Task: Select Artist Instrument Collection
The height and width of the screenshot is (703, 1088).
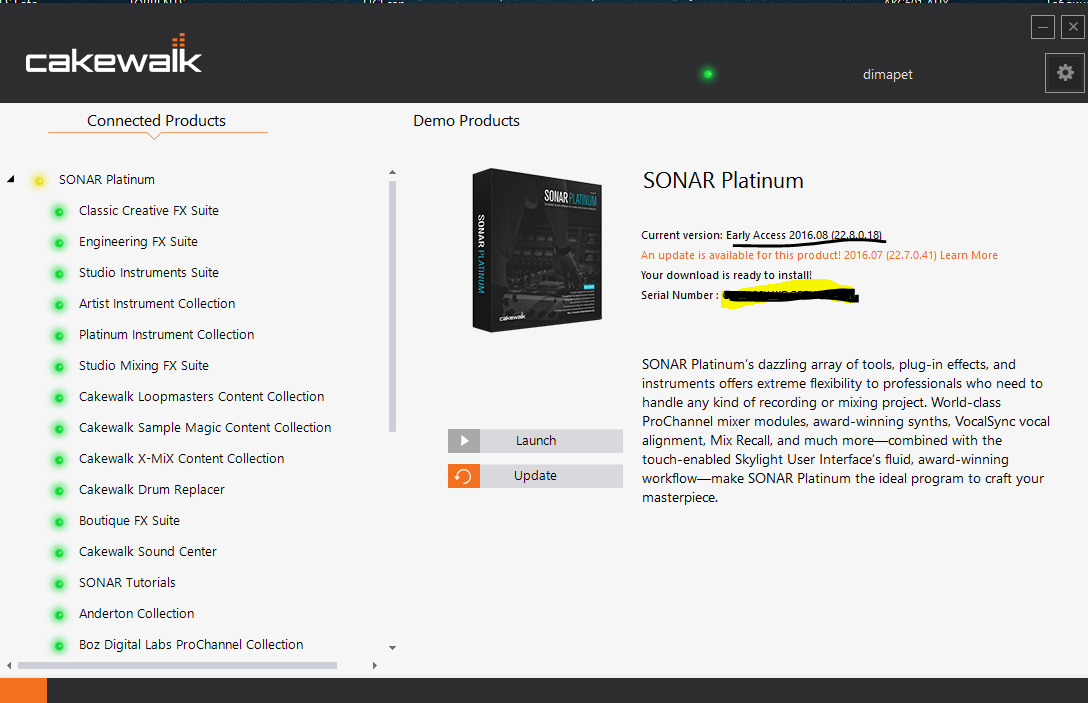Action: pyautogui.click(x=157, y=303)
